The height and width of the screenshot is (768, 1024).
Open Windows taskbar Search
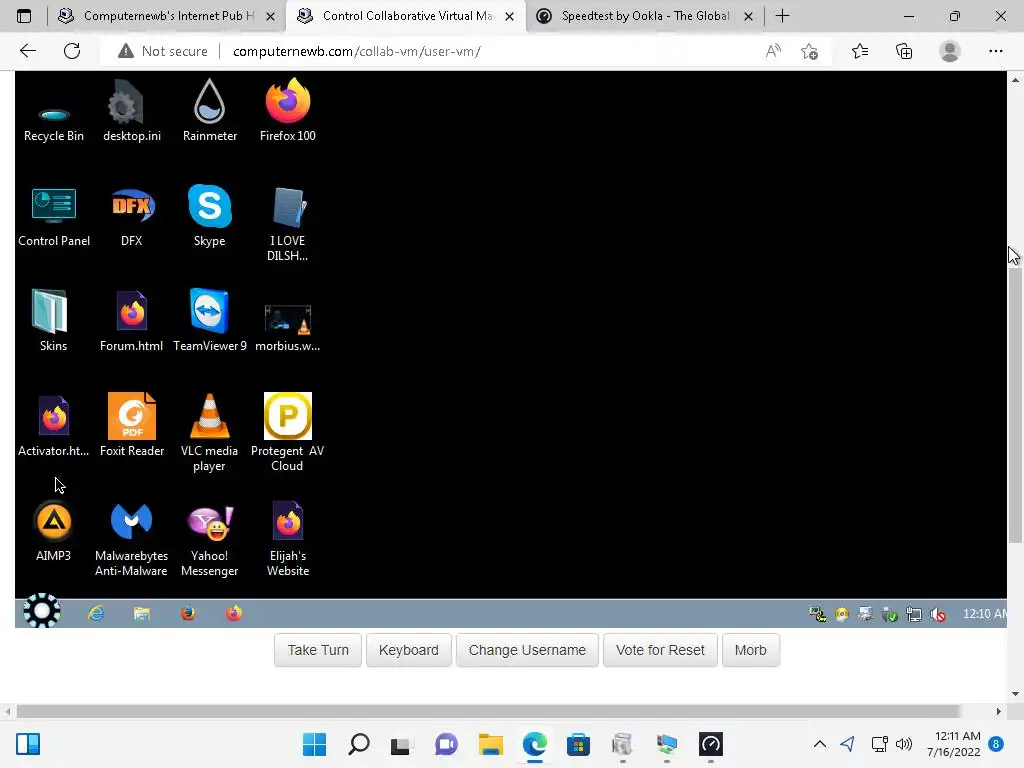click(359, 744)
